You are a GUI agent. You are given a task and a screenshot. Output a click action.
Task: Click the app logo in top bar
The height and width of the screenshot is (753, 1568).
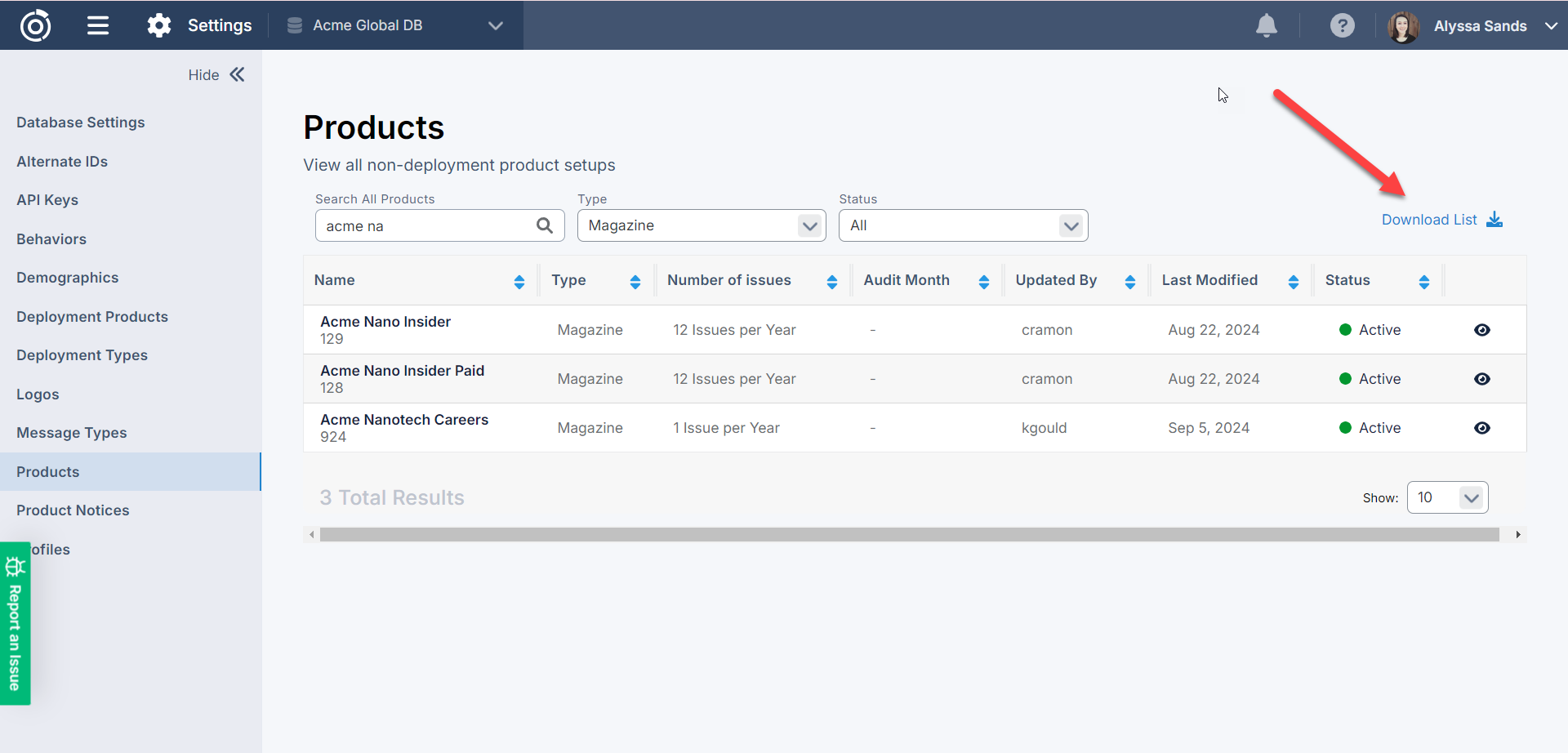[35, 25]
